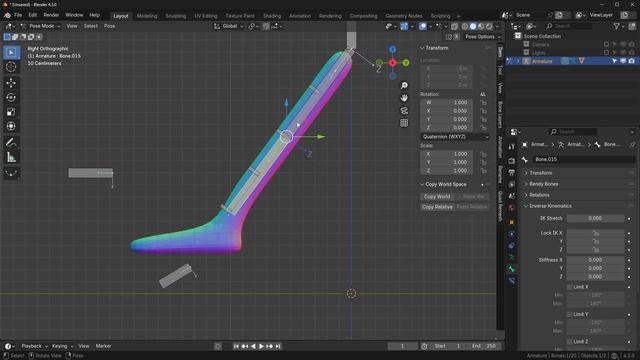Open the View Layer properties tab icon
640x360 pixels.
(511, 184)
